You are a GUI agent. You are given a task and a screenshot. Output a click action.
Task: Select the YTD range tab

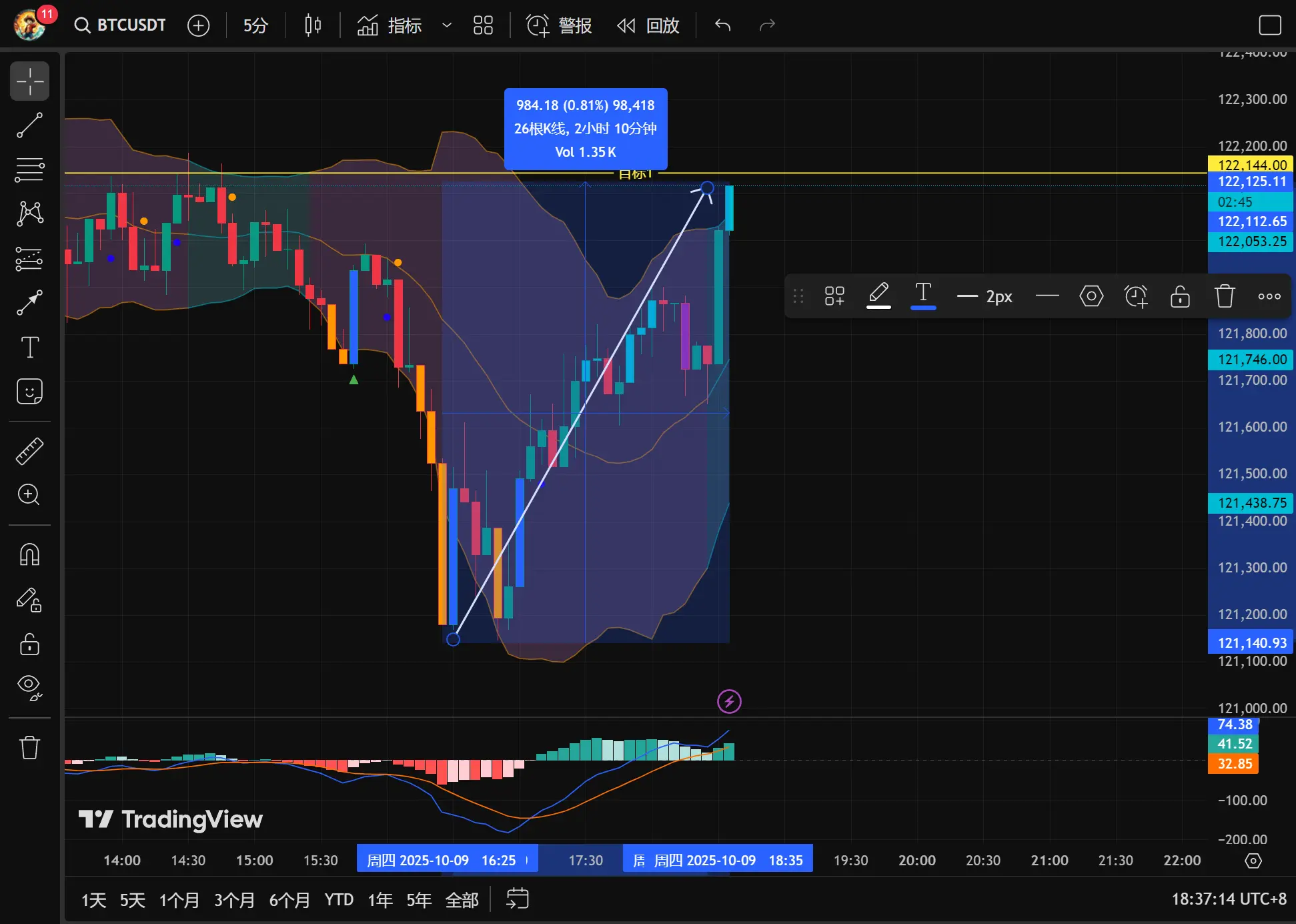pyautogui.click(x=339, y=900)
